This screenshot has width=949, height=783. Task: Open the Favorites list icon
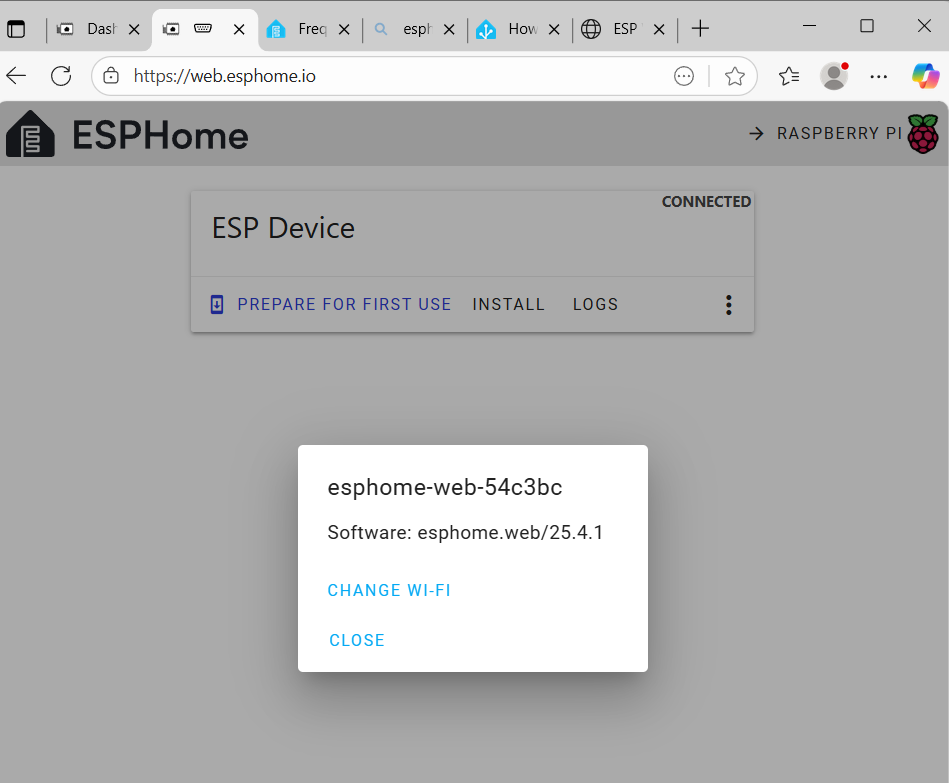789,76
